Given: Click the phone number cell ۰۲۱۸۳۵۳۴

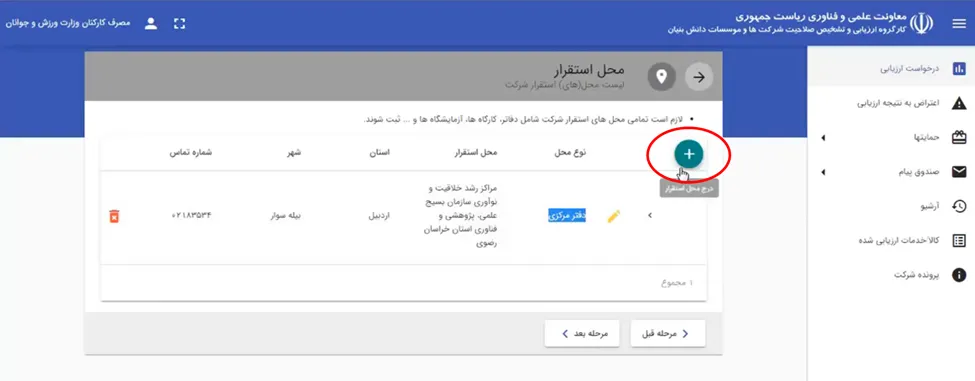Looking at the screenshot, I should (192, 216).
